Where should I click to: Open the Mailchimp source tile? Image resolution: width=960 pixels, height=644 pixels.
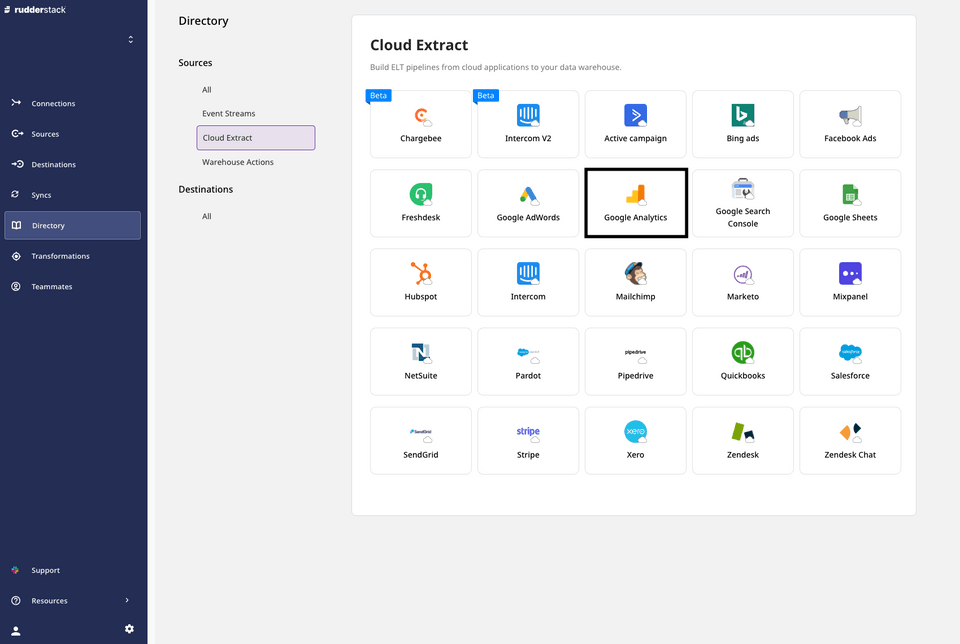coord(635,282)
